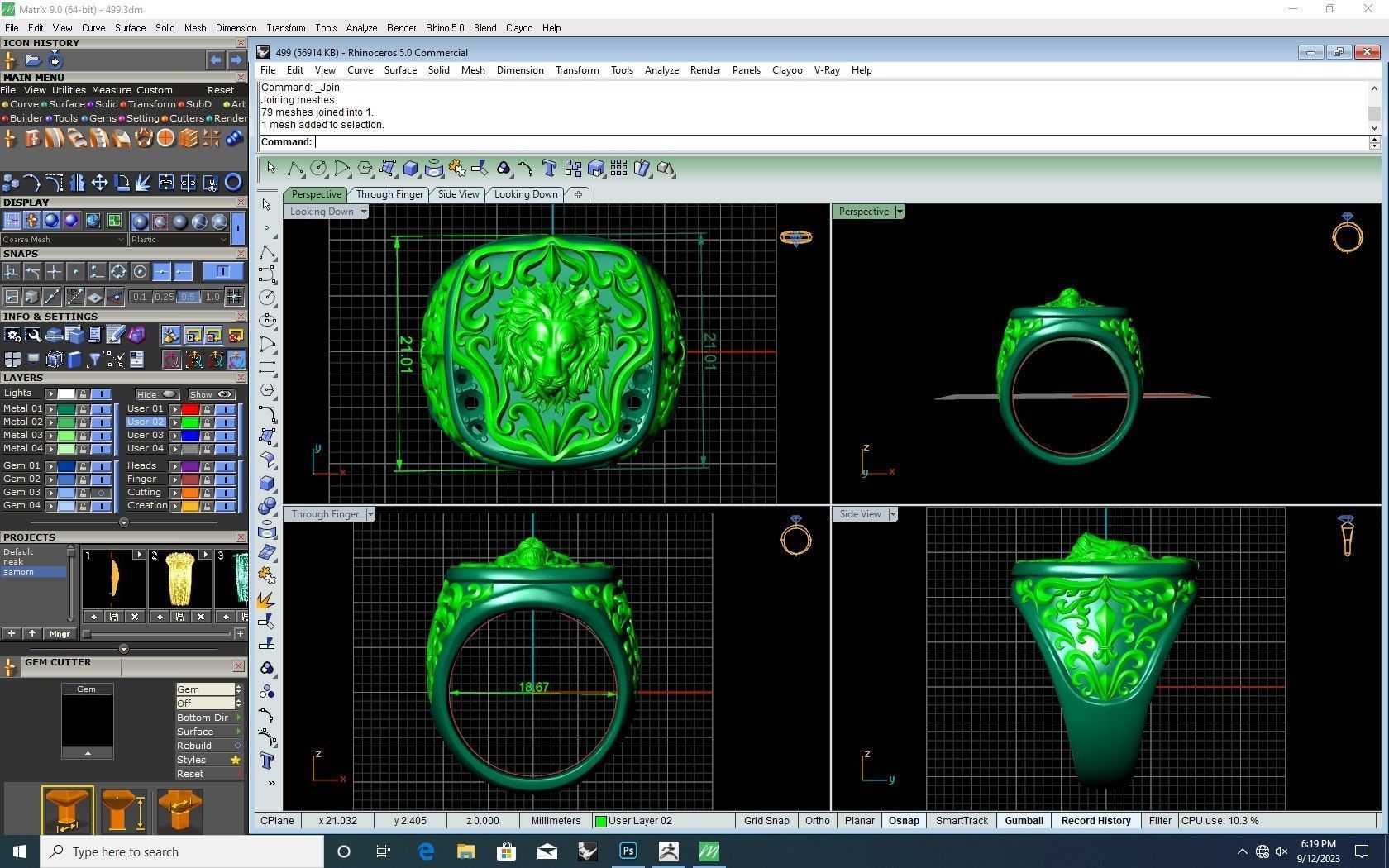Click the Windows search box
The image size is (1389, 868).
(182, 851)
